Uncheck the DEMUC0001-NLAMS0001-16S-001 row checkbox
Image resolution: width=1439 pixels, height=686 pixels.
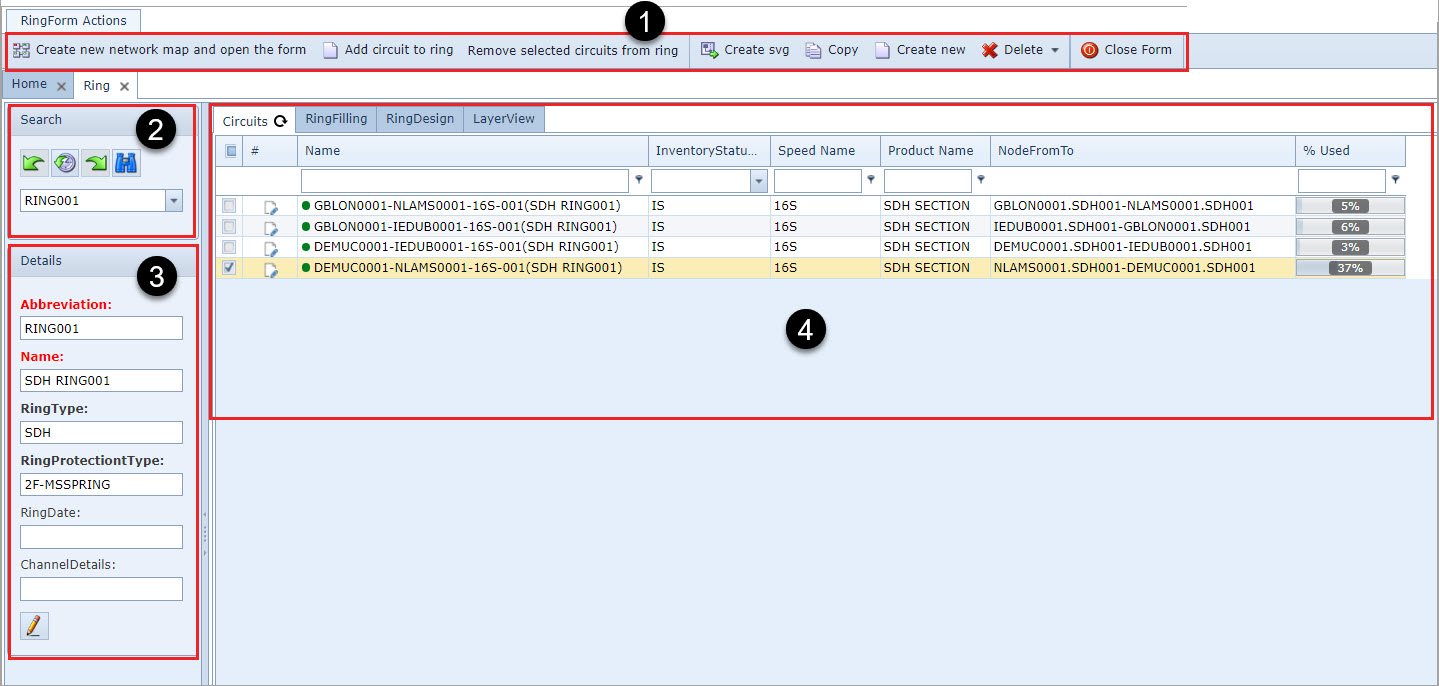click(x=230, y=268)
